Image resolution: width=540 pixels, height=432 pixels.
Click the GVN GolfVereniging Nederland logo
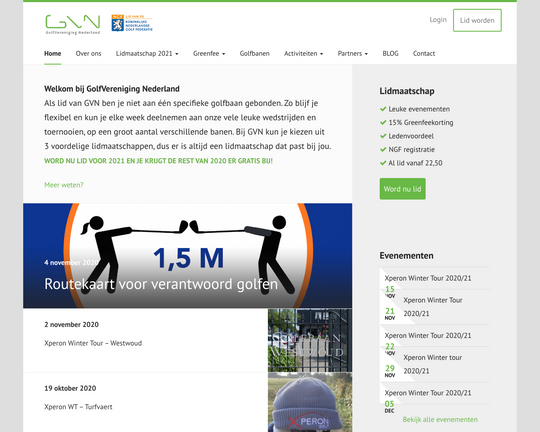[x=73, y=24]
